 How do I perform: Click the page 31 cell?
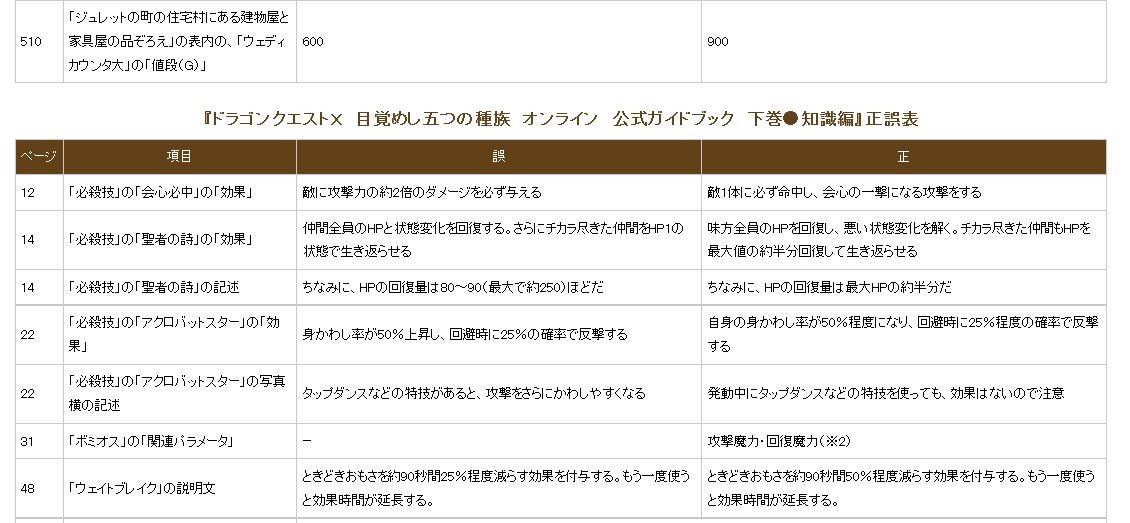[39, 441]
